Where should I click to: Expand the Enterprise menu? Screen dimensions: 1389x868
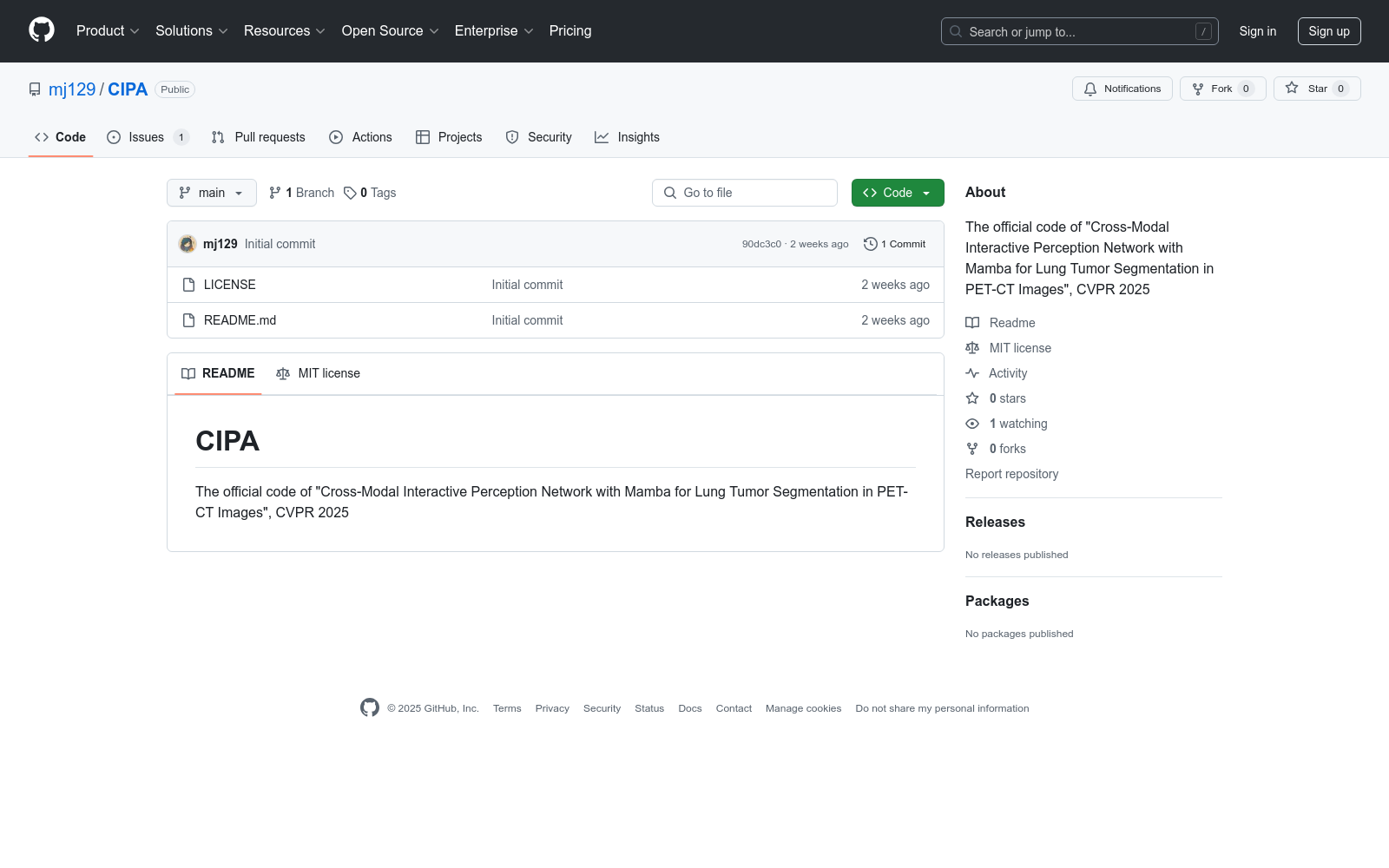point(494,30)
